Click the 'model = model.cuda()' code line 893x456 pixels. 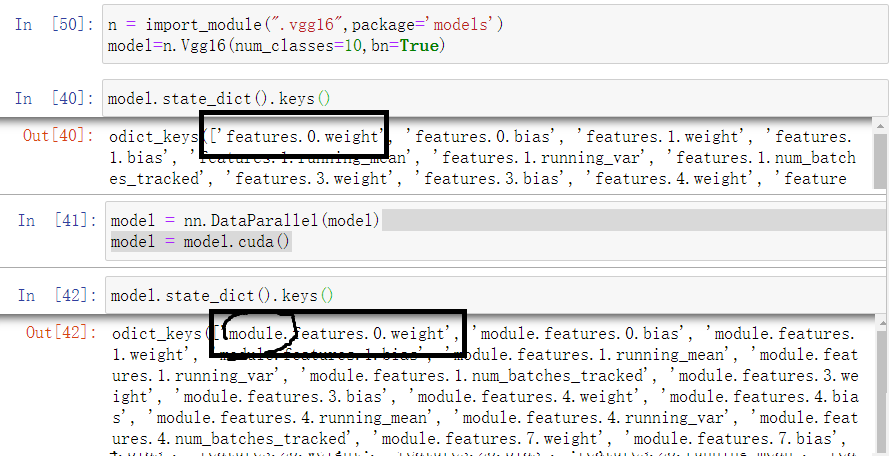pos(200,242)
